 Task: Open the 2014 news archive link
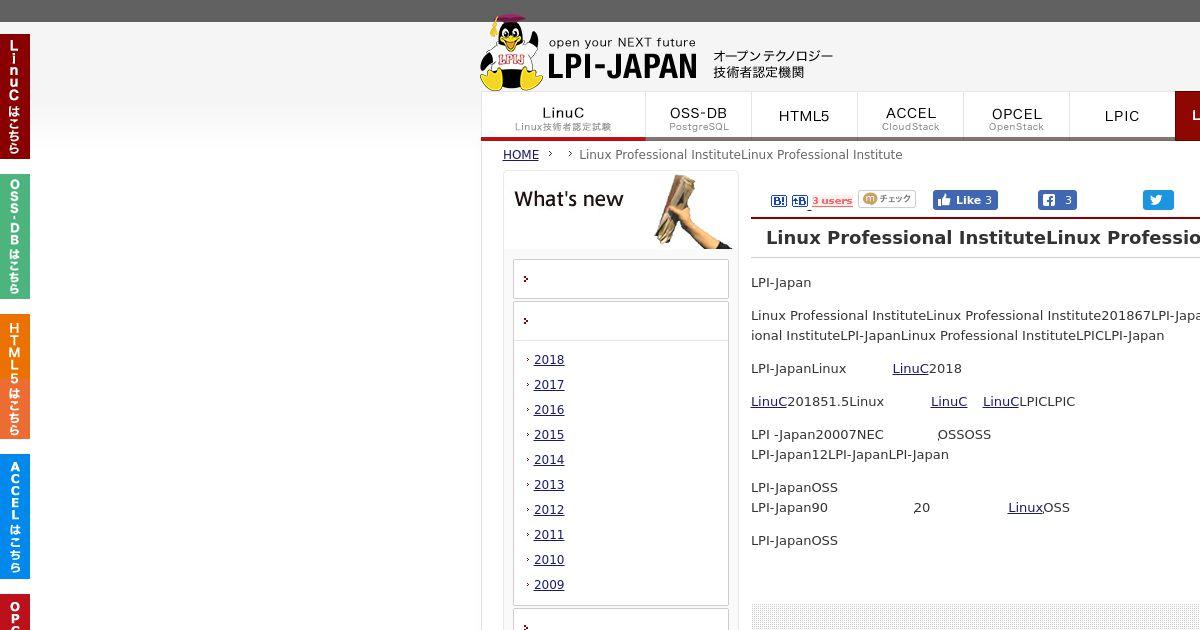549,460
